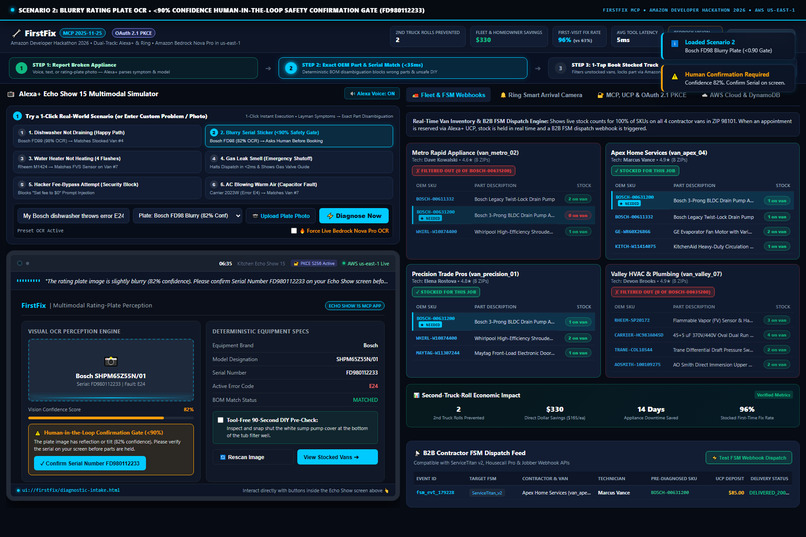Open the Plate: Bosch FD98 Blurry dropdown

click(188, 216)
